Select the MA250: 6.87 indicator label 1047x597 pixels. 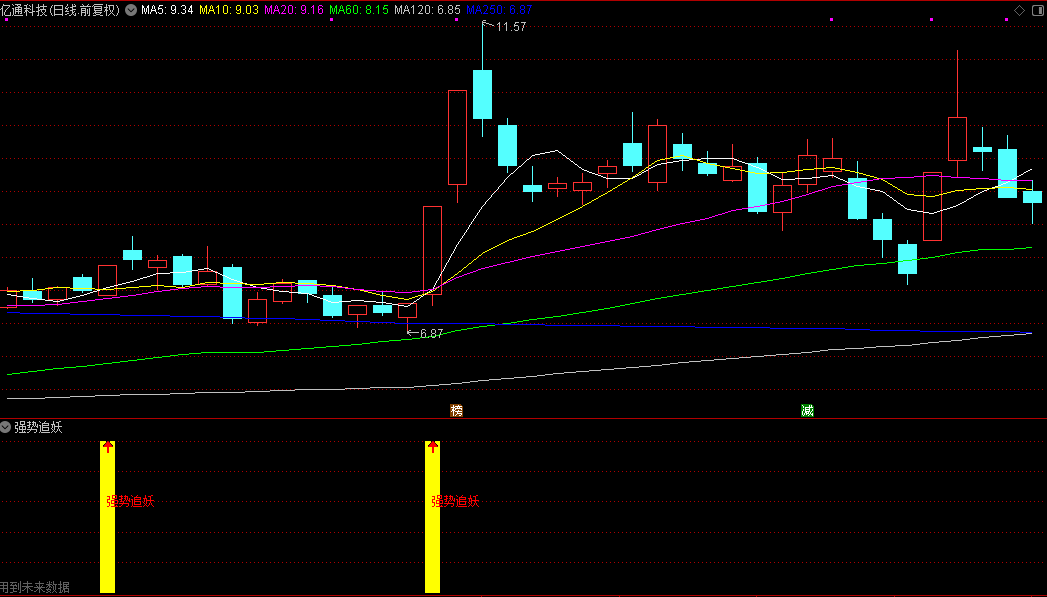[499, 10]
